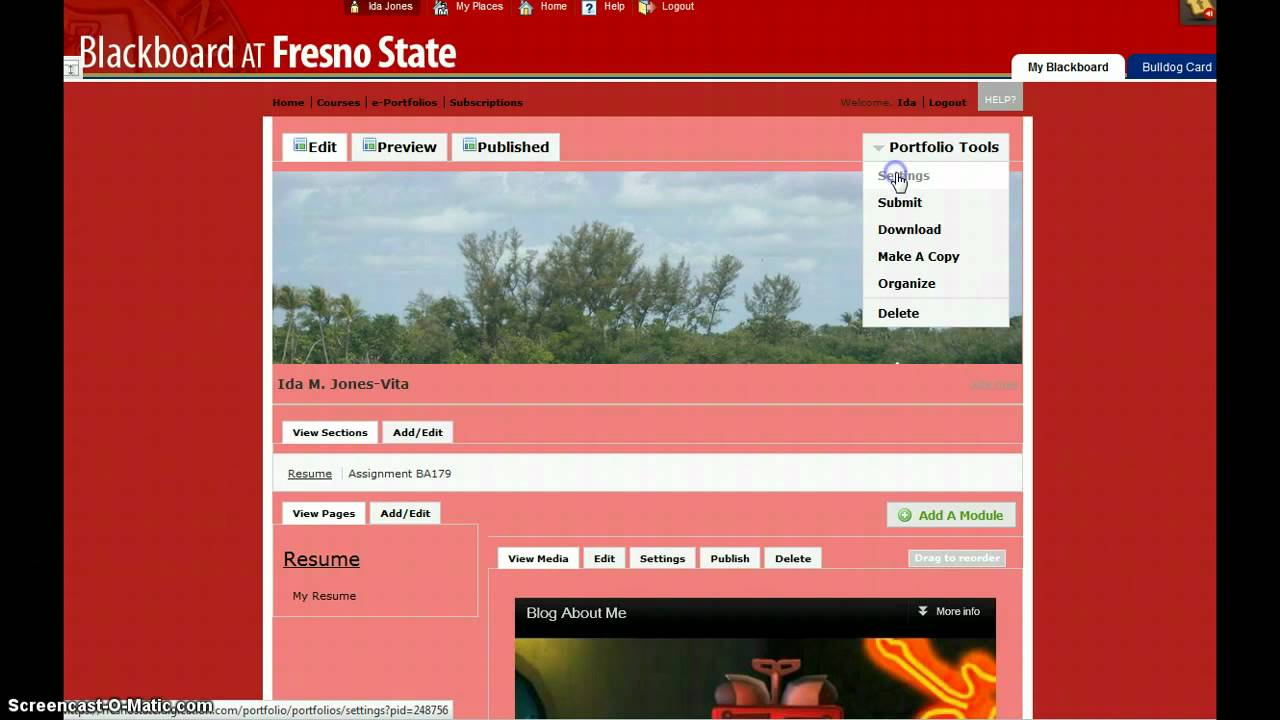Screen dimensions: 1280x720
Task: Click More info on the video header
Action: pyautogui.click(x=949, y=611)
